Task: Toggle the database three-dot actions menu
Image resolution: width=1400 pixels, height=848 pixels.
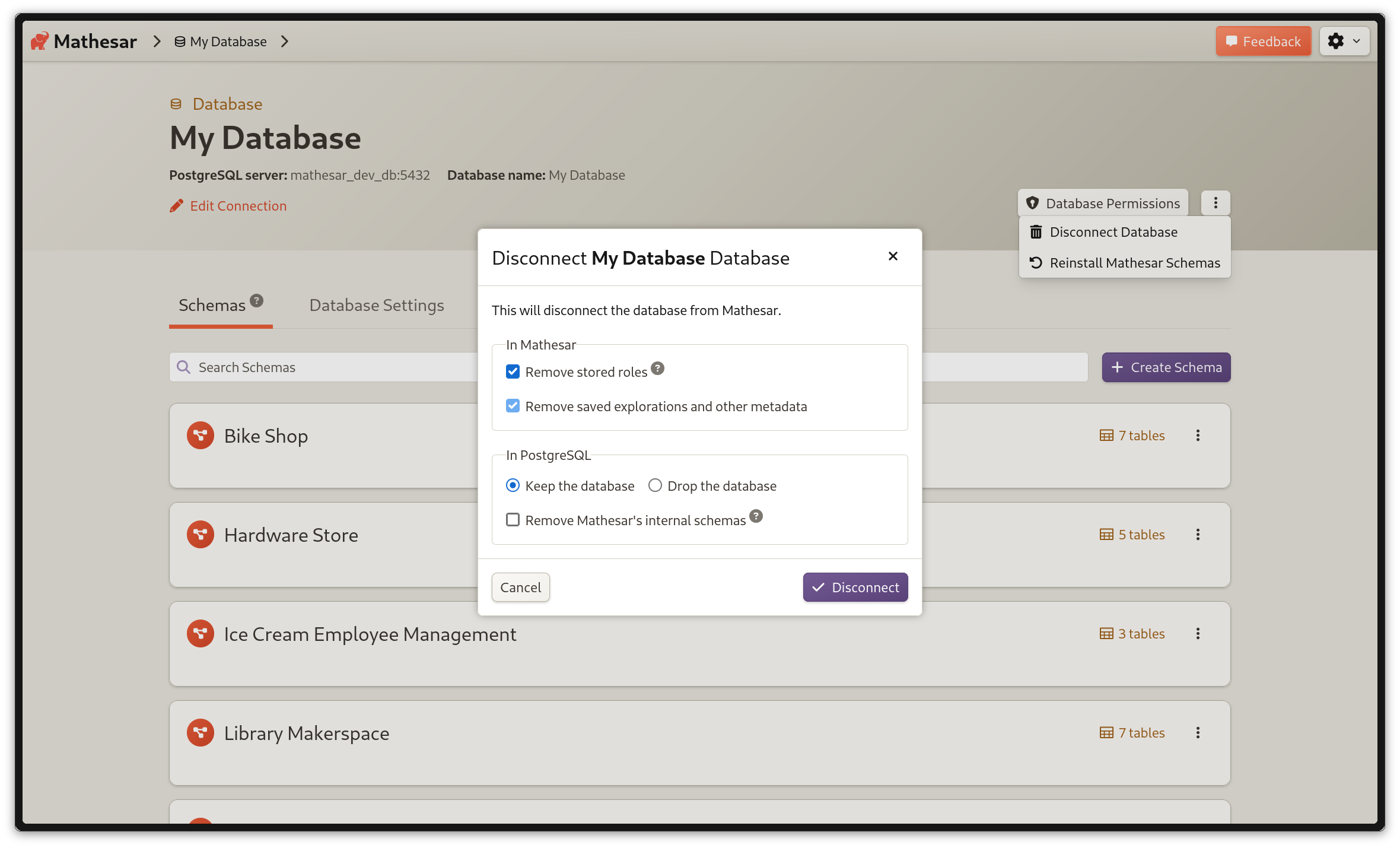Action: (x=1216, y=203)
